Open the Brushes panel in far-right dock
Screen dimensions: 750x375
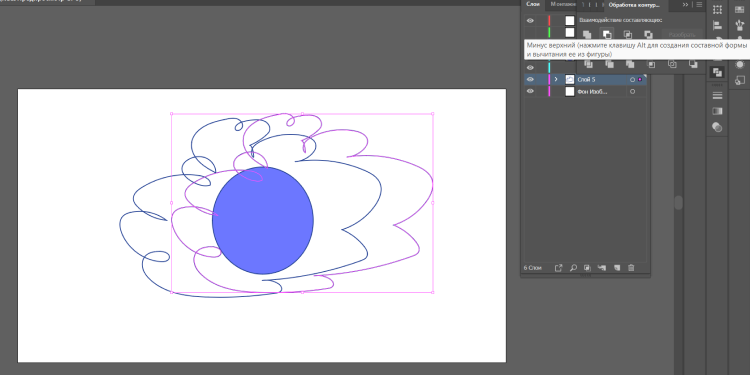pos(739,26)
